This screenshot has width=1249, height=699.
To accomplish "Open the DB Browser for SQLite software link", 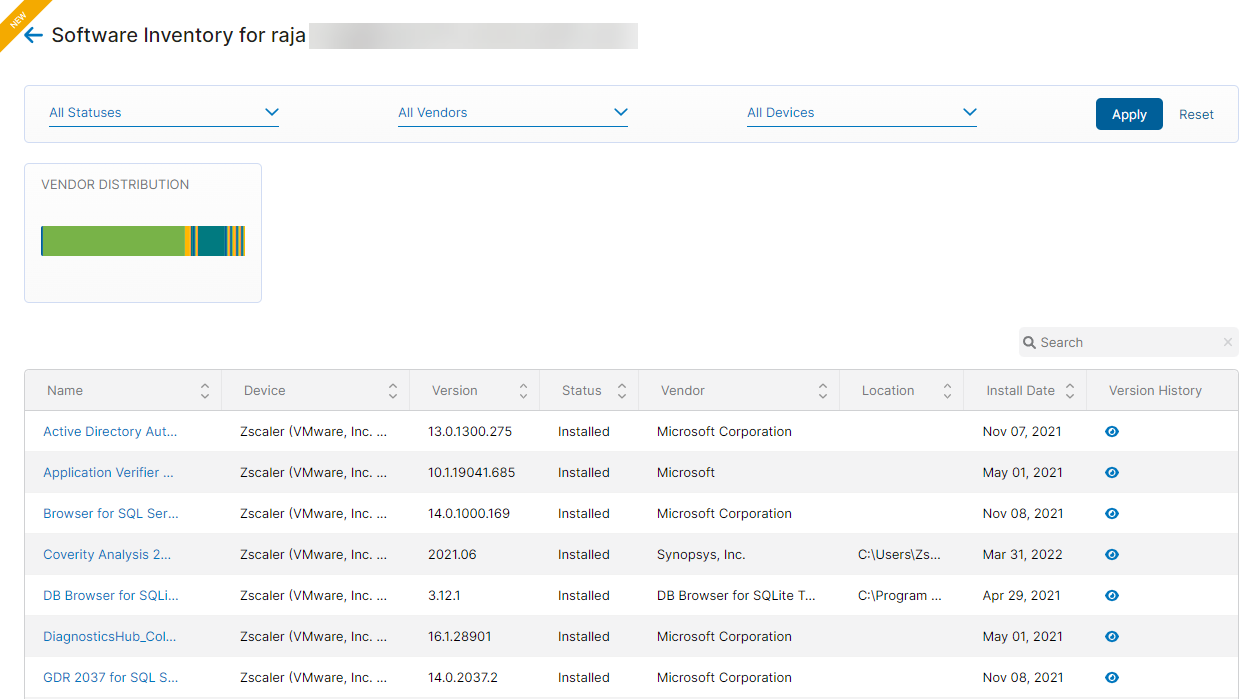I will 110,595.
